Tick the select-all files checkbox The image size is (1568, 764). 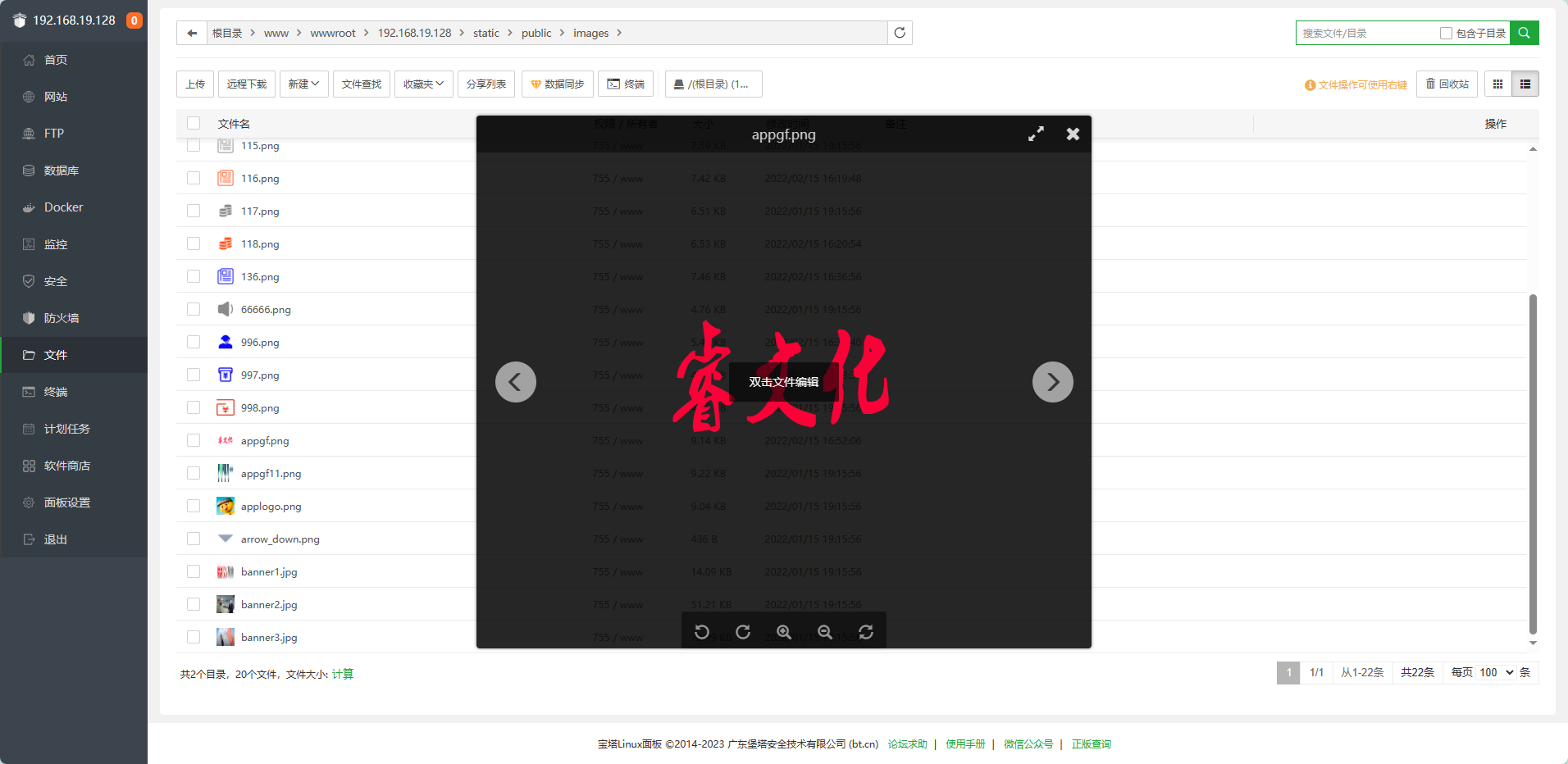pos(194,123)
